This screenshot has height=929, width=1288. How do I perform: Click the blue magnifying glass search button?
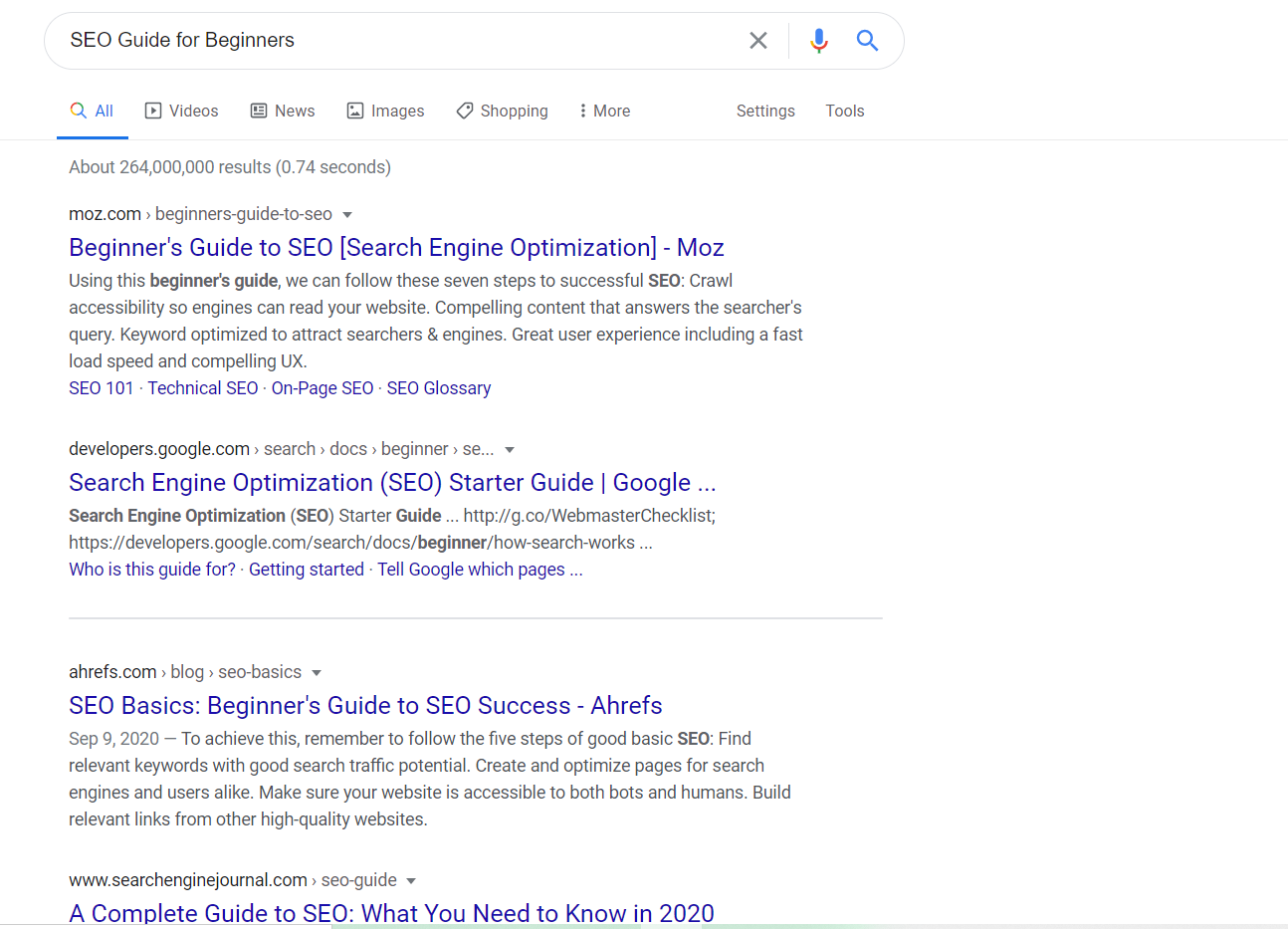pos(867,41)
